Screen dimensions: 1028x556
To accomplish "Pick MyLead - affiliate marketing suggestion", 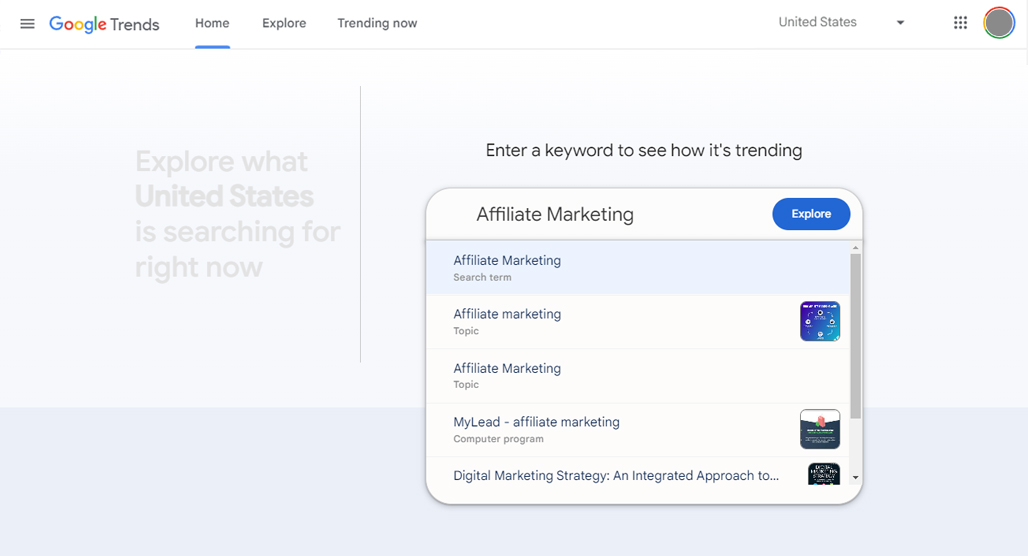I will tap(637, 429).
